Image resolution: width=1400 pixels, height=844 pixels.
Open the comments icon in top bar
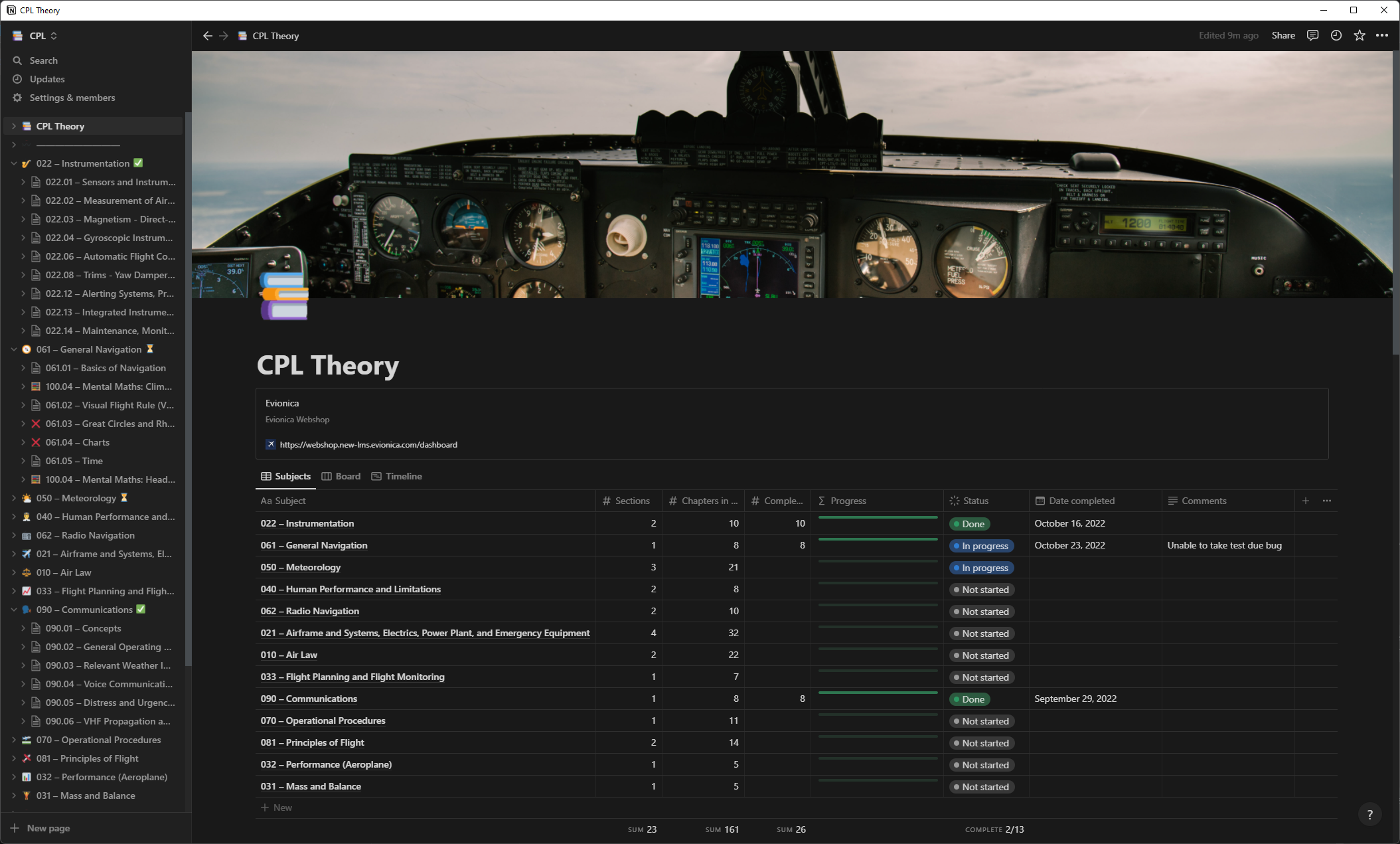pos(1312,36)
